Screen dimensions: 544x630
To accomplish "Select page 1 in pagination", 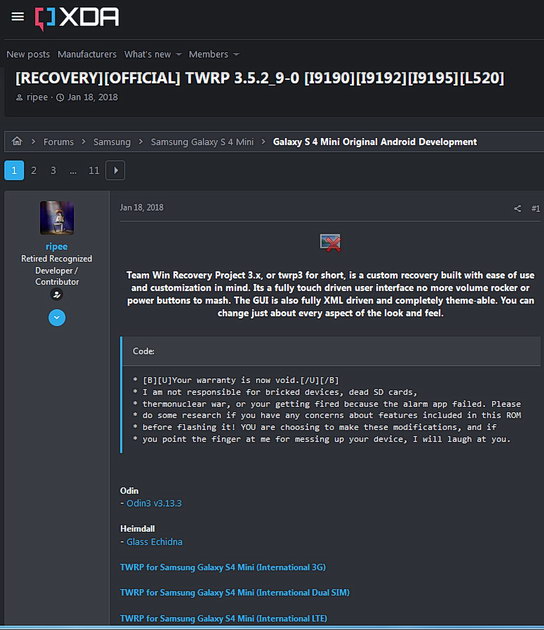I will (14, 170).
